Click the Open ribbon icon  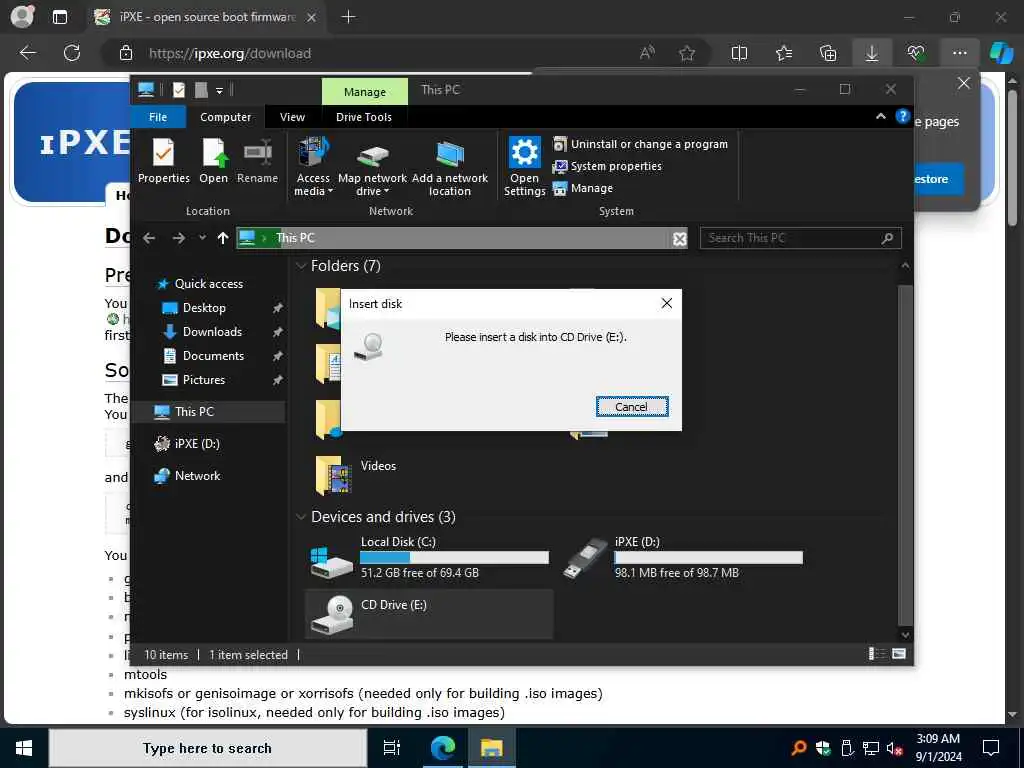214,161
